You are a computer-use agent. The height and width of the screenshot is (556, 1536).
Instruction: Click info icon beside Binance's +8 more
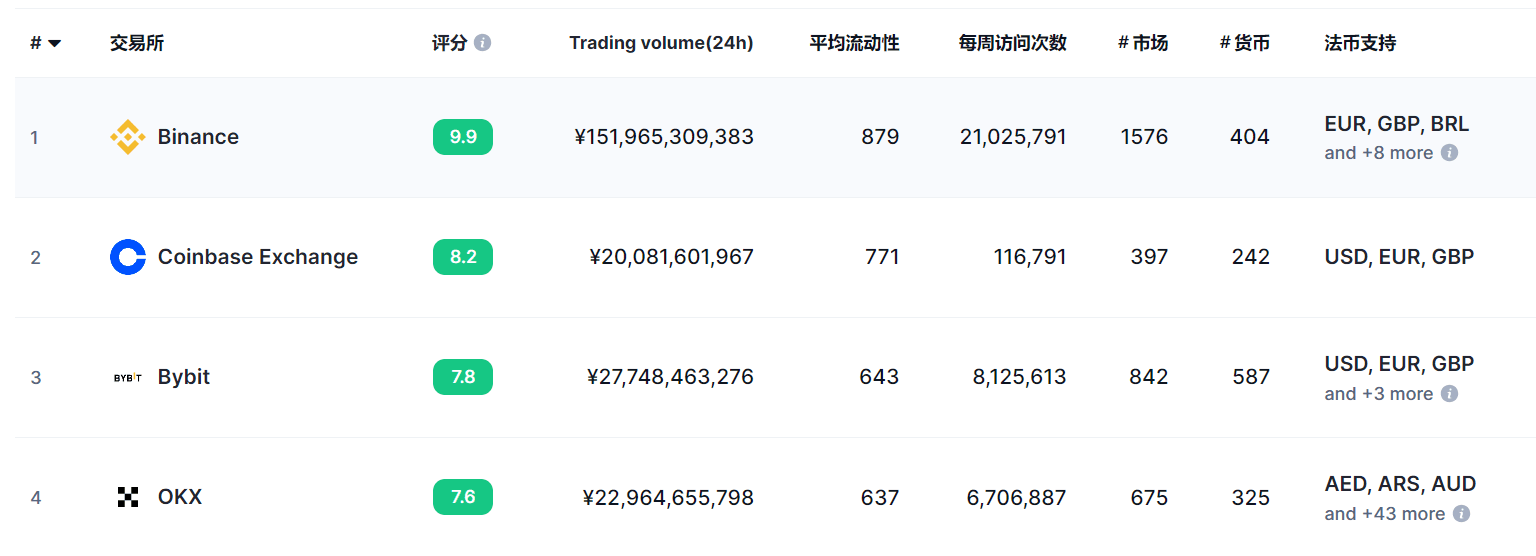pos(1449,153)
